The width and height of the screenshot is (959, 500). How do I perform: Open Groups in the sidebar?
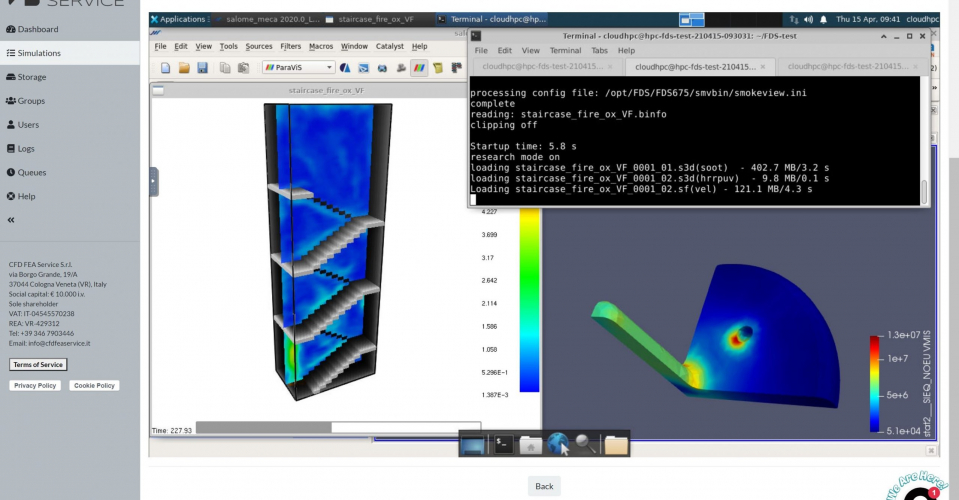[25, 100]
